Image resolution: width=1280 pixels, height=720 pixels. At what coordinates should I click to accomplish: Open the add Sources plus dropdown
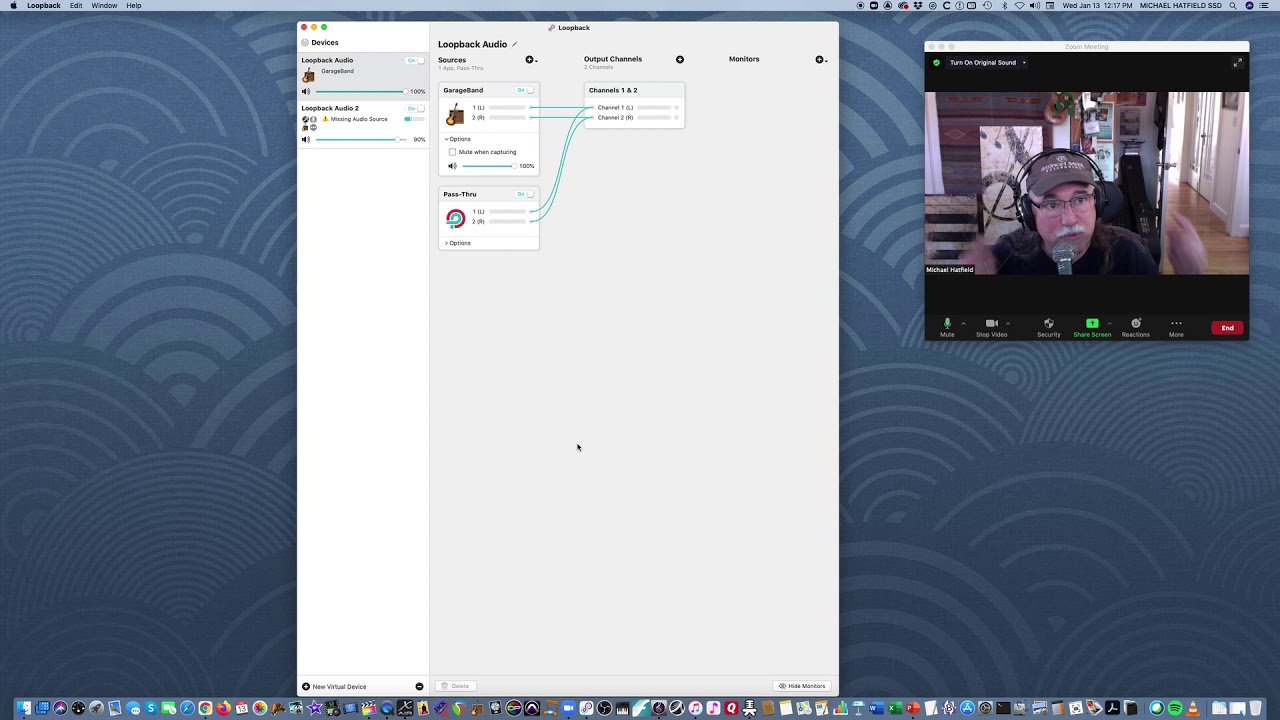pos(531,60)
